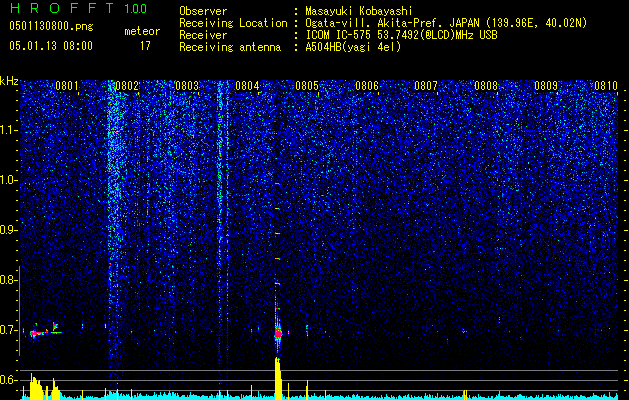Image resolution: width=629 pixels, height=400 pixels.
Task: Click the strong red meteor echo after 0804
Action: 278,333
